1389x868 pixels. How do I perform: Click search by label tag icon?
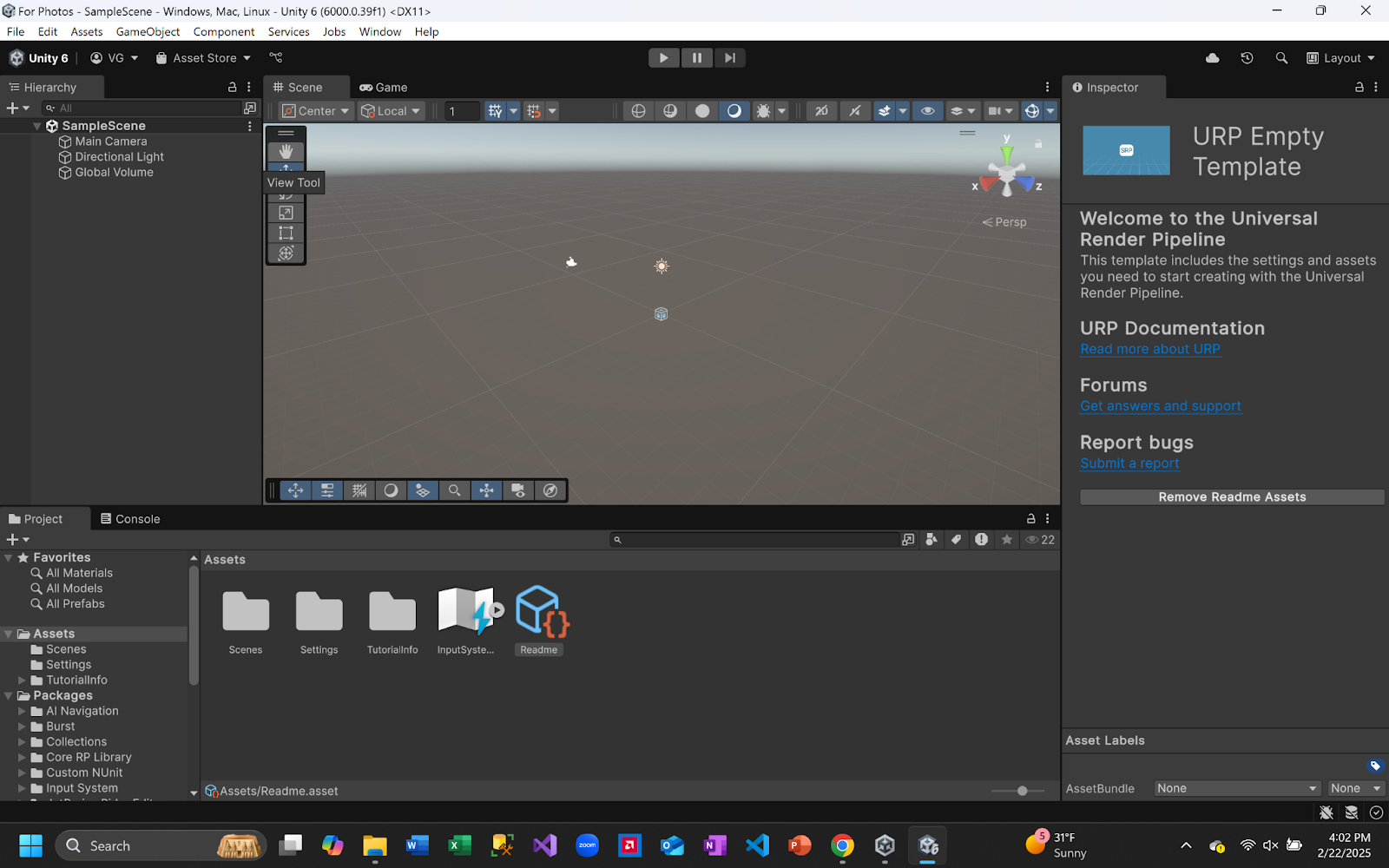pyautogui.click(x=956, y=539)
